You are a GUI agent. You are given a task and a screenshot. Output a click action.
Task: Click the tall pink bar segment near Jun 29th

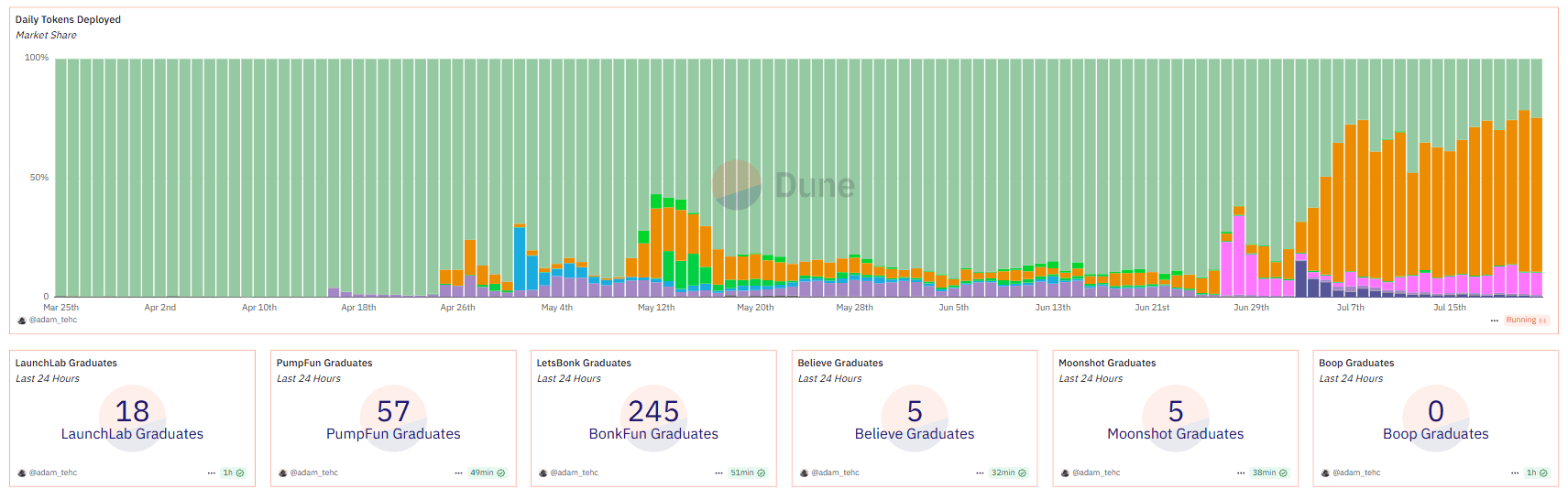coord(1239,255)
